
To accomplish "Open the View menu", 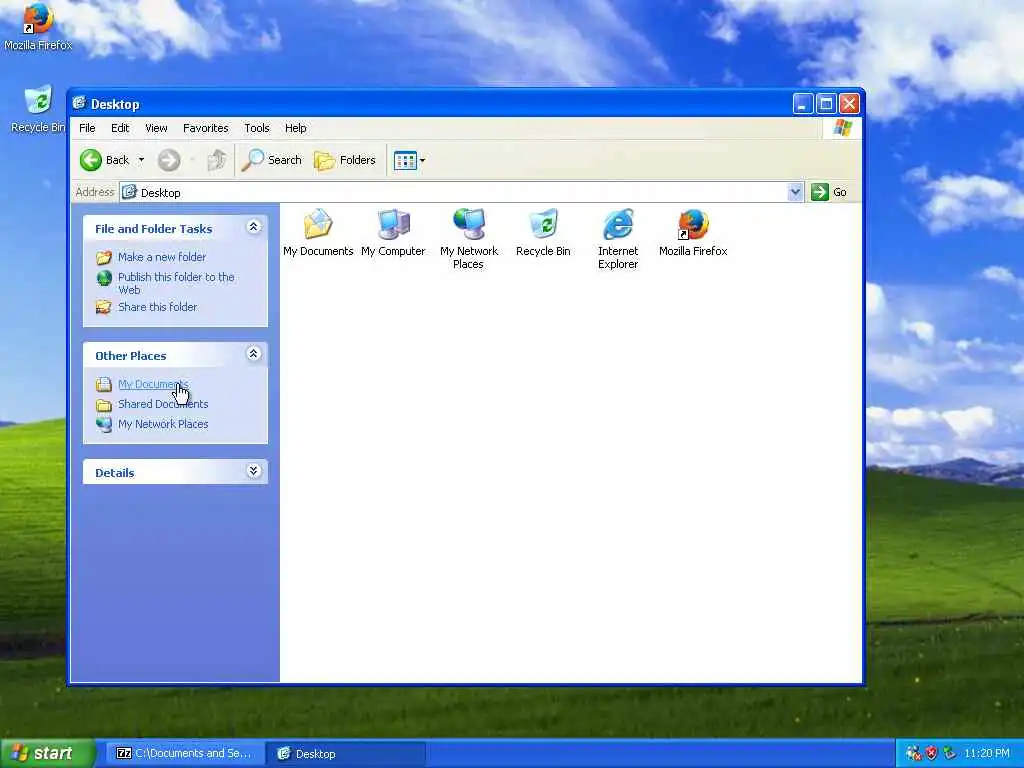I will click(x=156, y=128).
